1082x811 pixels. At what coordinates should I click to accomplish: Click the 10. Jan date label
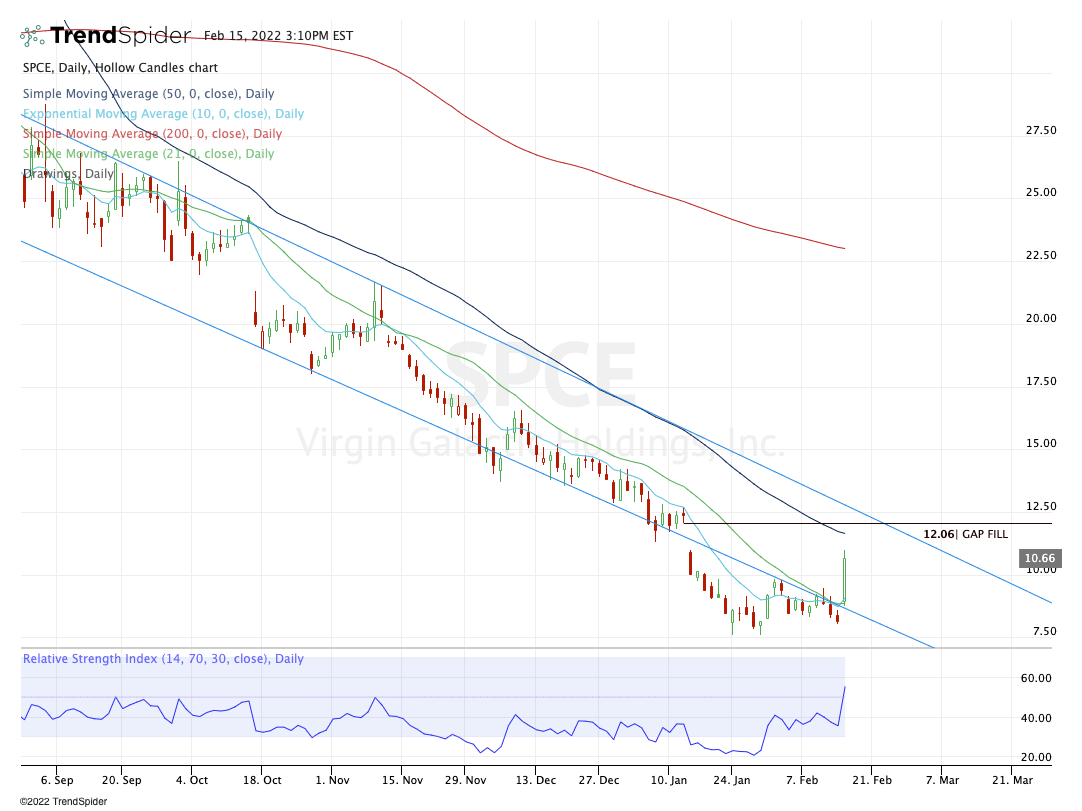pos(669,780)
